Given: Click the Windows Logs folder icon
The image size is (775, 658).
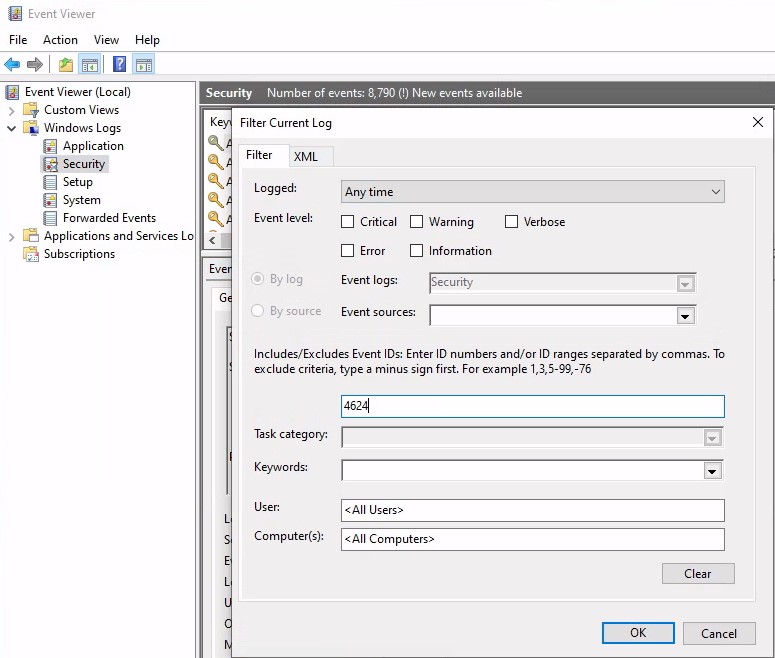Looking at the screenshot, I should (31, 128).
